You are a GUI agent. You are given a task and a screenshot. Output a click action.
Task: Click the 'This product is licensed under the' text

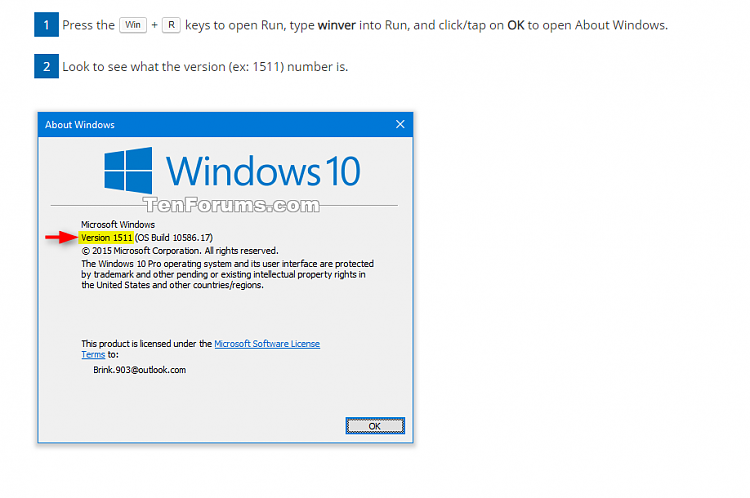click(146, 343)
